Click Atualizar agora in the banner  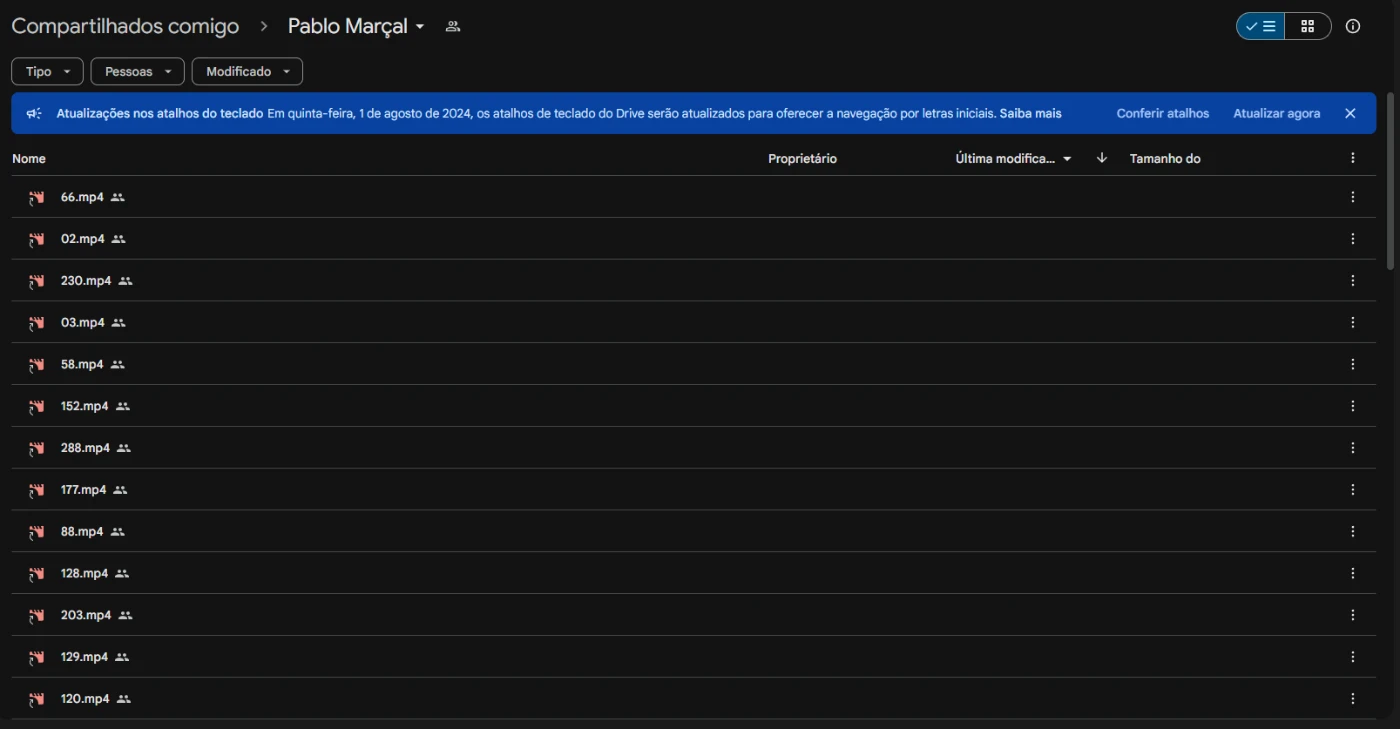1276,114
